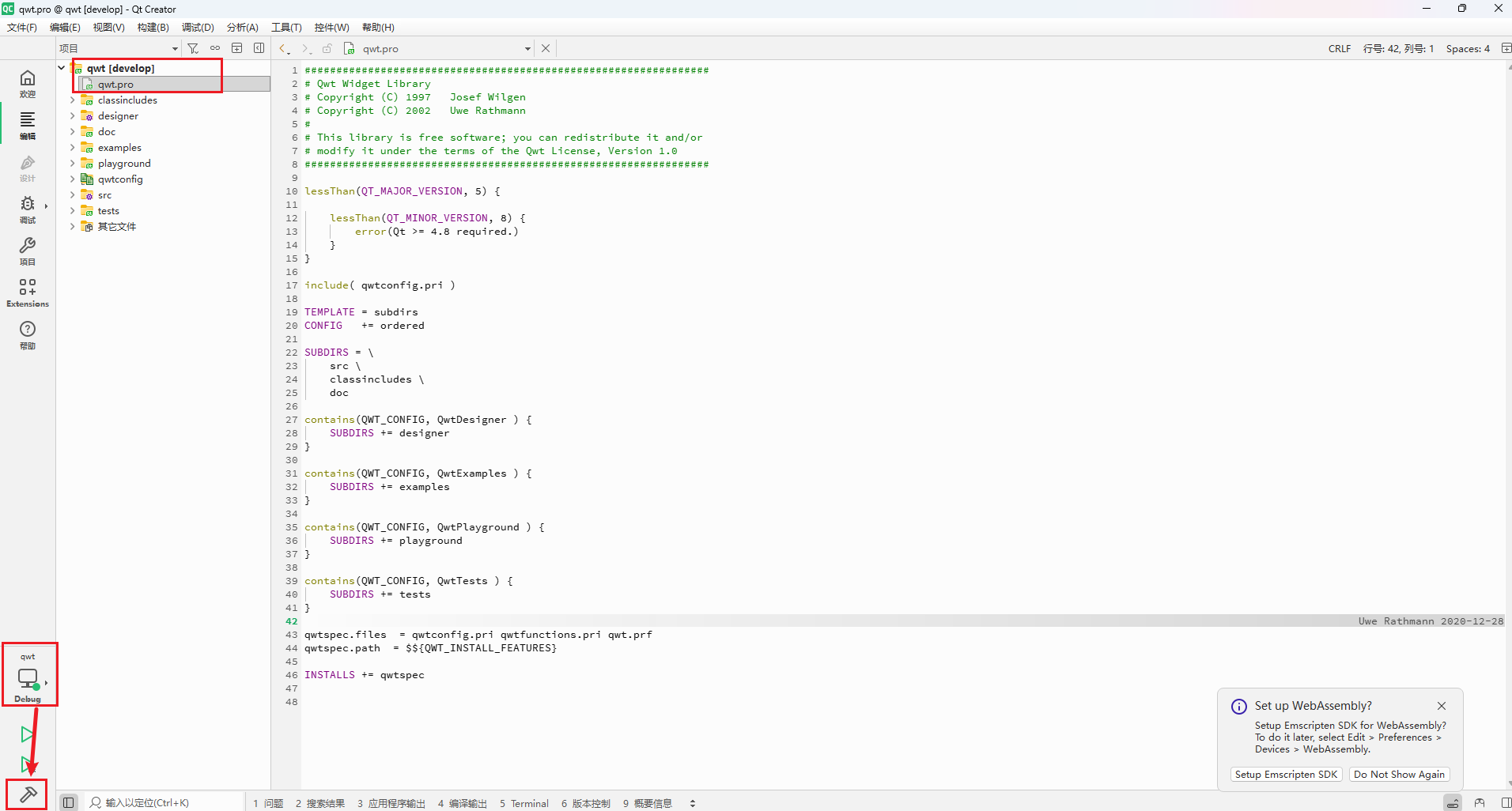
Task: Click the green Run button
Action: [x=28, y=734]
